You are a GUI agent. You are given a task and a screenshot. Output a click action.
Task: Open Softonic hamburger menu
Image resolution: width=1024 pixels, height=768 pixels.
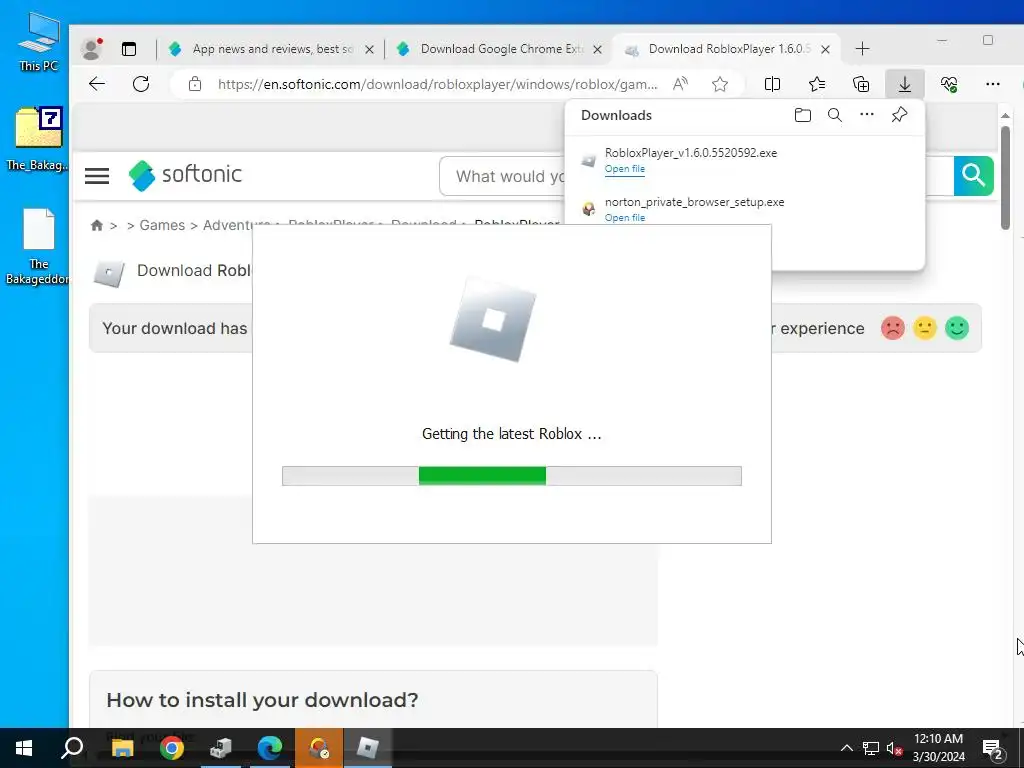coord(97,176)
